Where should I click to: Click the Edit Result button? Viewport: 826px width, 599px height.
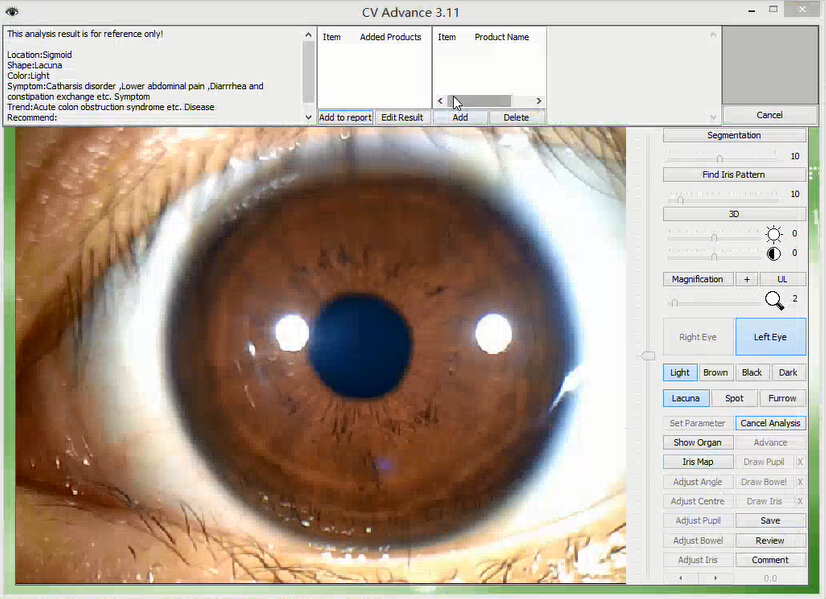401,117
